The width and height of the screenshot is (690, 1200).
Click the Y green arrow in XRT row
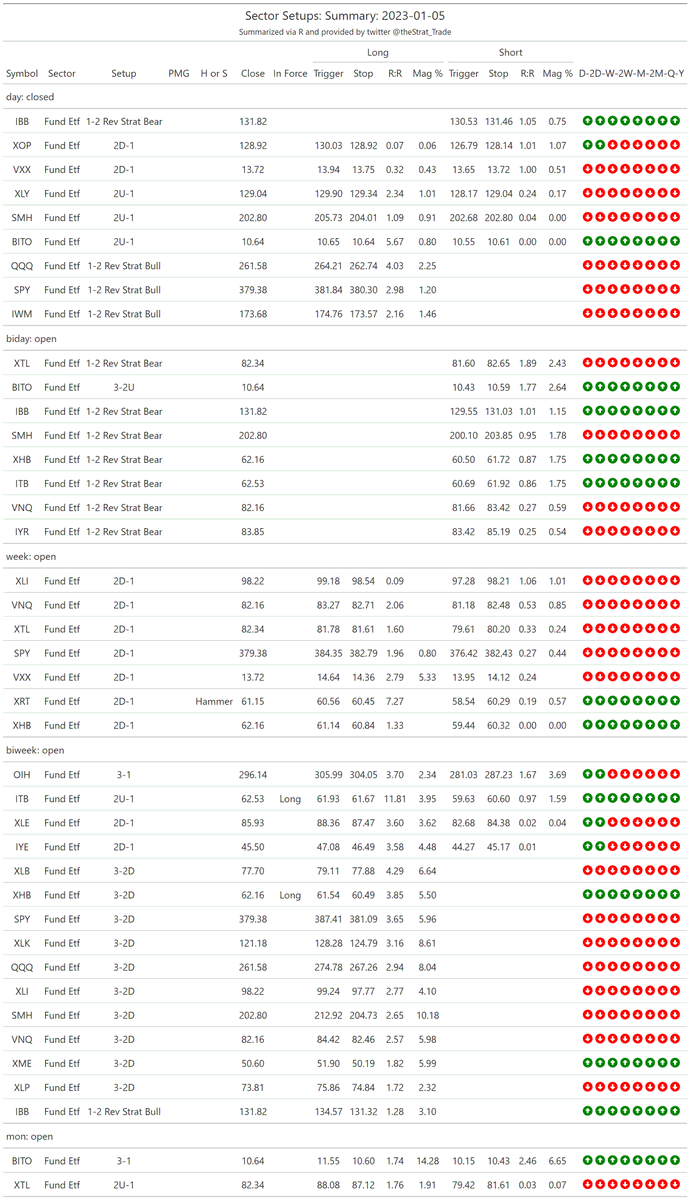tap(677, 701)
